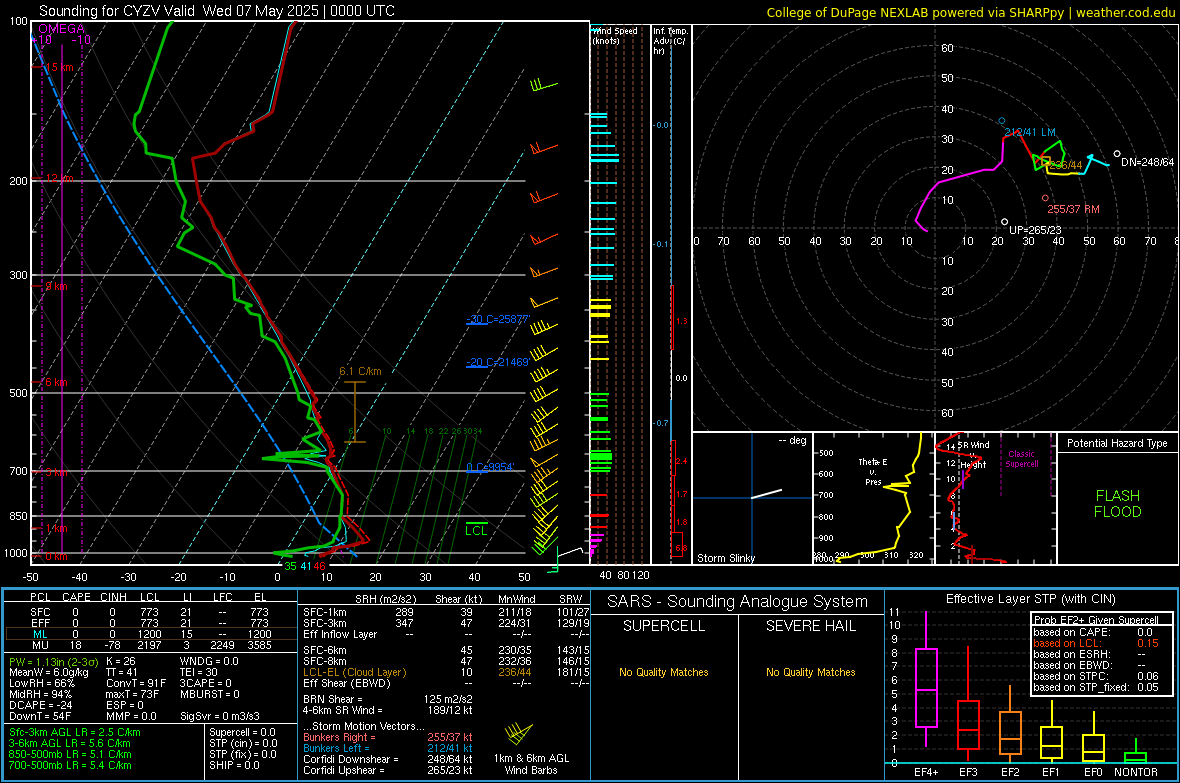Click the 6 km height marker
The image size is (1180, 783).
56,382
